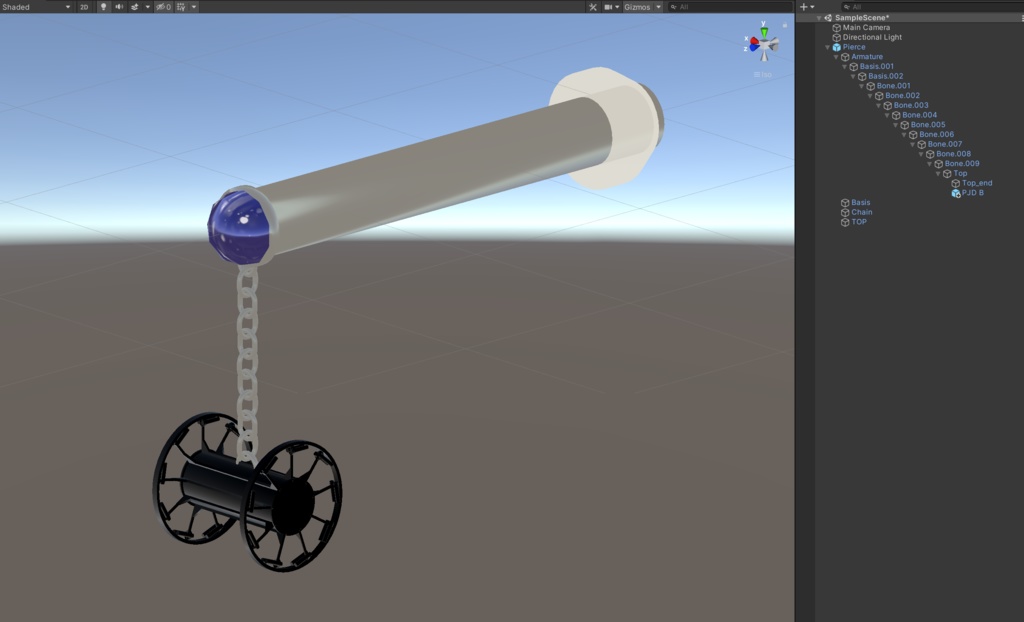
Task: Click the Bone.002 cube icon
Action: coord(879,95)
